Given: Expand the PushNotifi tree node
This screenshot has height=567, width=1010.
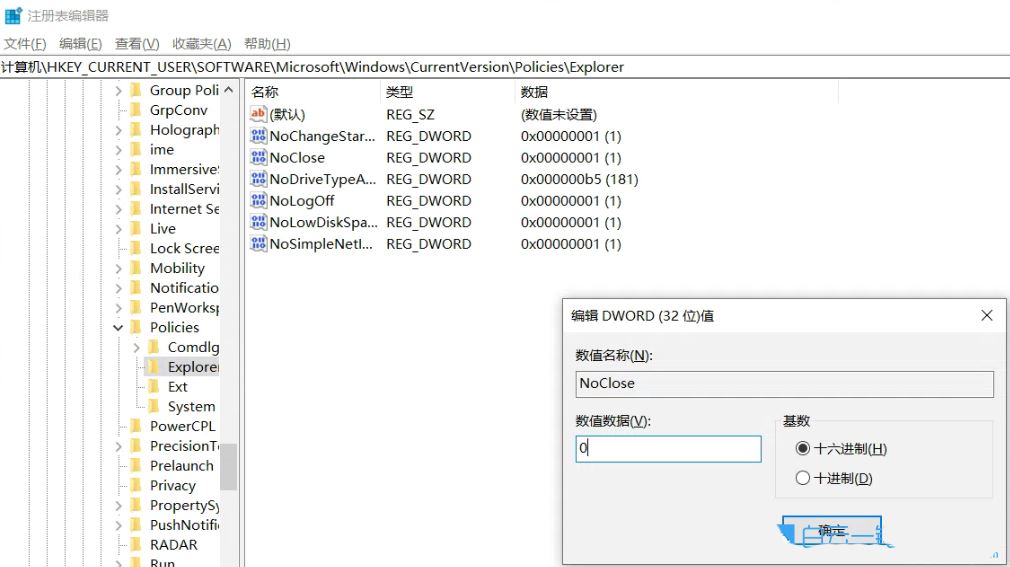Looking at the screenshot, I should pyautogui.click(x=119, y=526).
